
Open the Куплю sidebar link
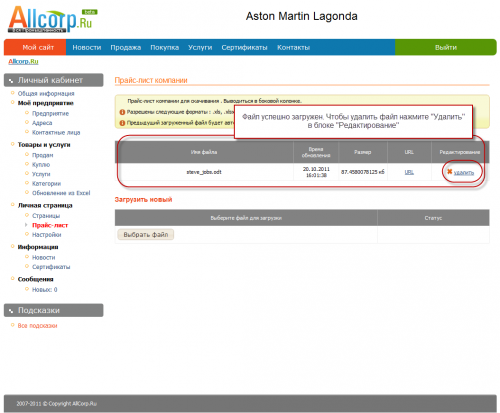[41, 164]
